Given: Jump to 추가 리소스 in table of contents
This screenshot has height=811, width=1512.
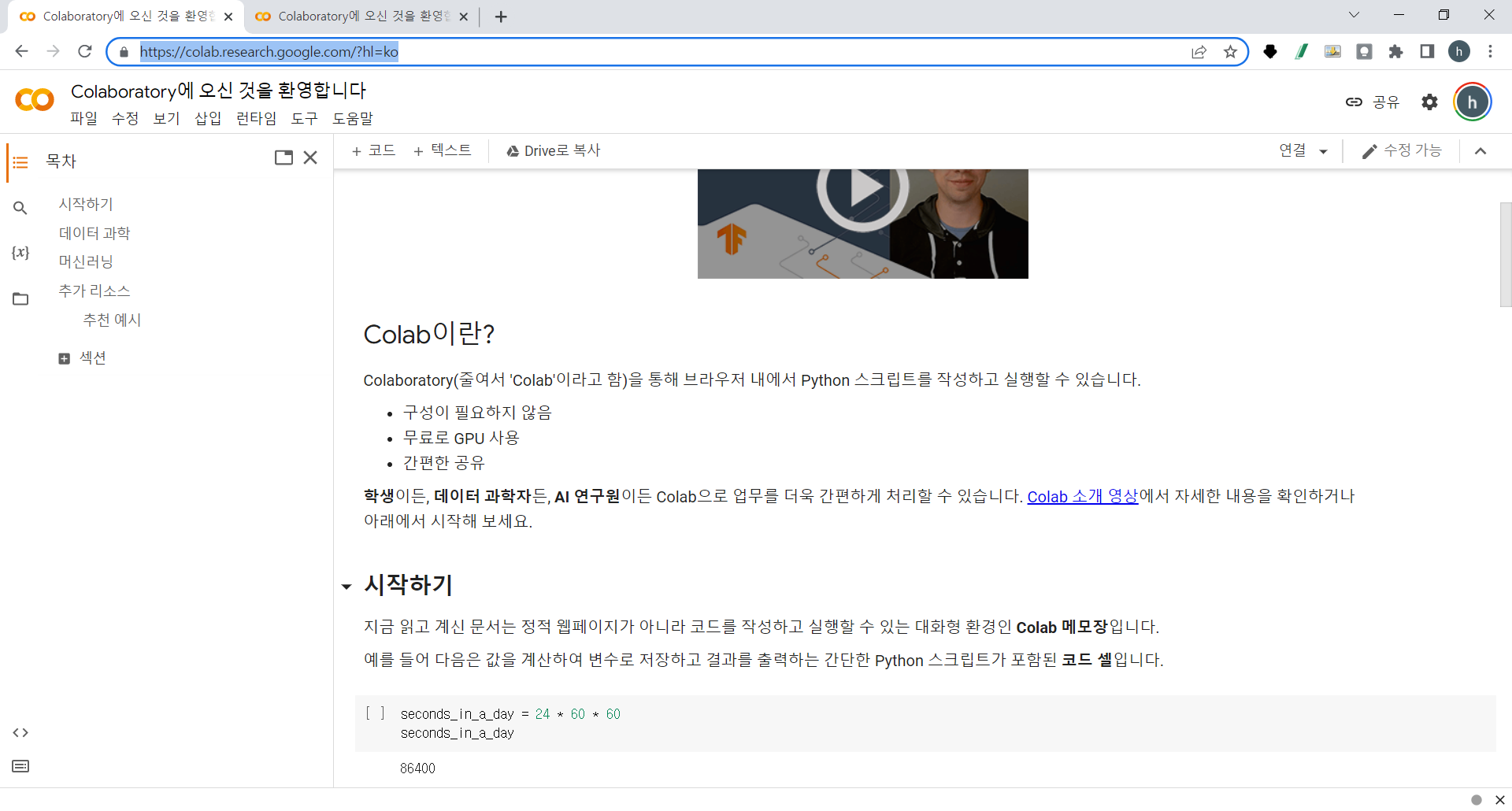Looking at the screenshot, I should click(x=94, y=291).
